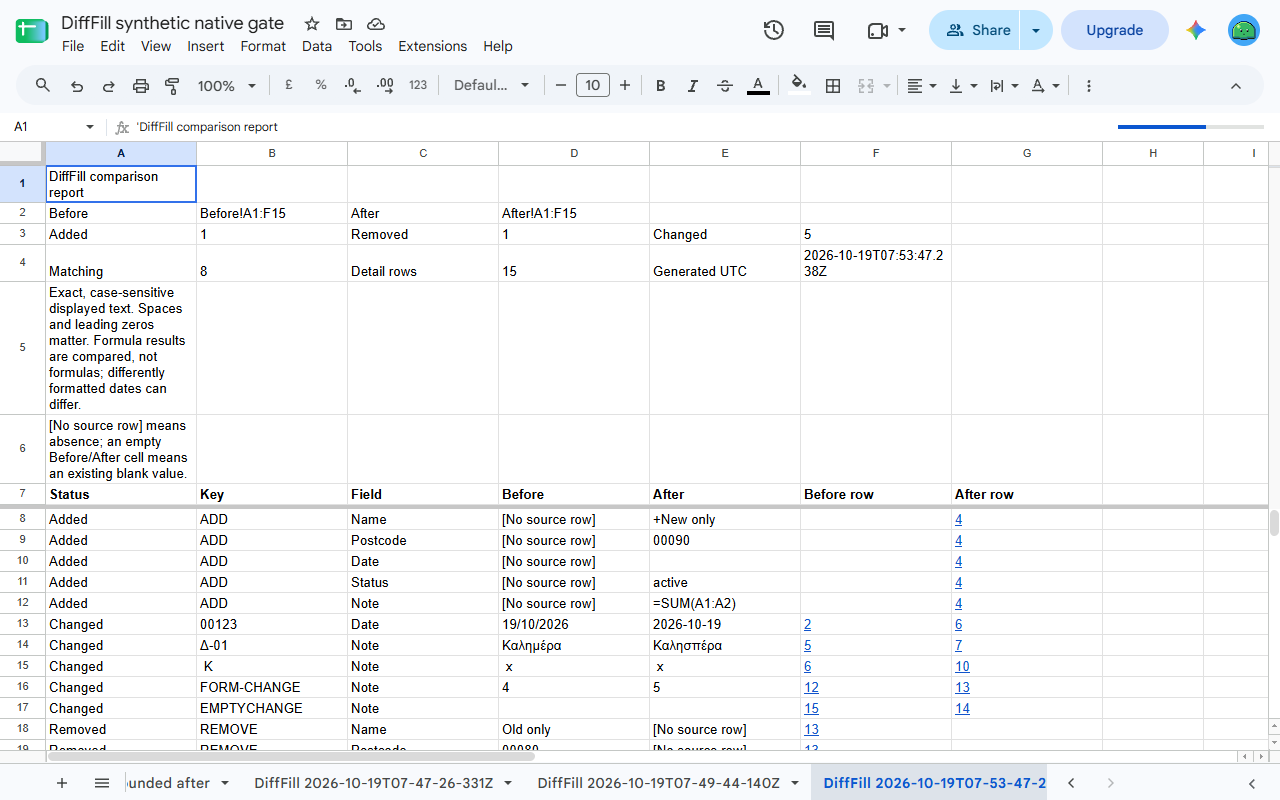Viewport: 1280px width, 800px height.
Task: Open the Insert menu
Action: [206, 46]
